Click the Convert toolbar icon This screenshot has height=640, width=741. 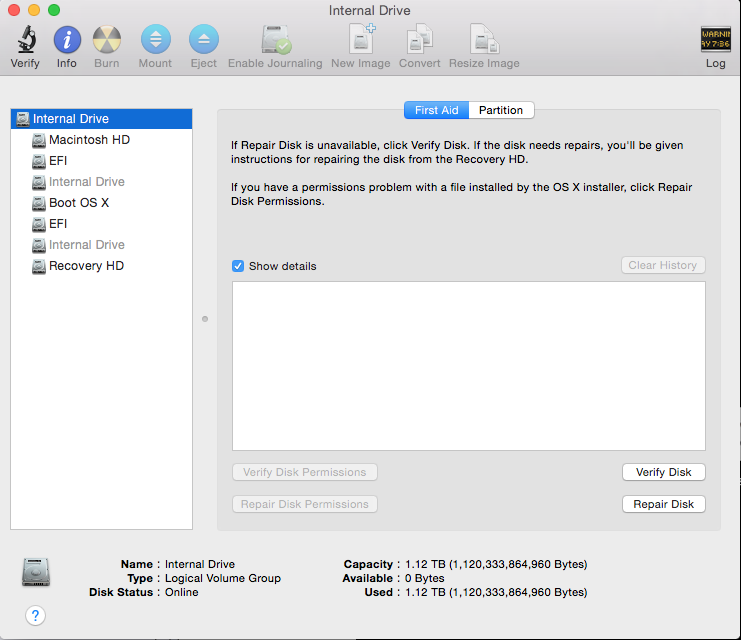point(420,39)
